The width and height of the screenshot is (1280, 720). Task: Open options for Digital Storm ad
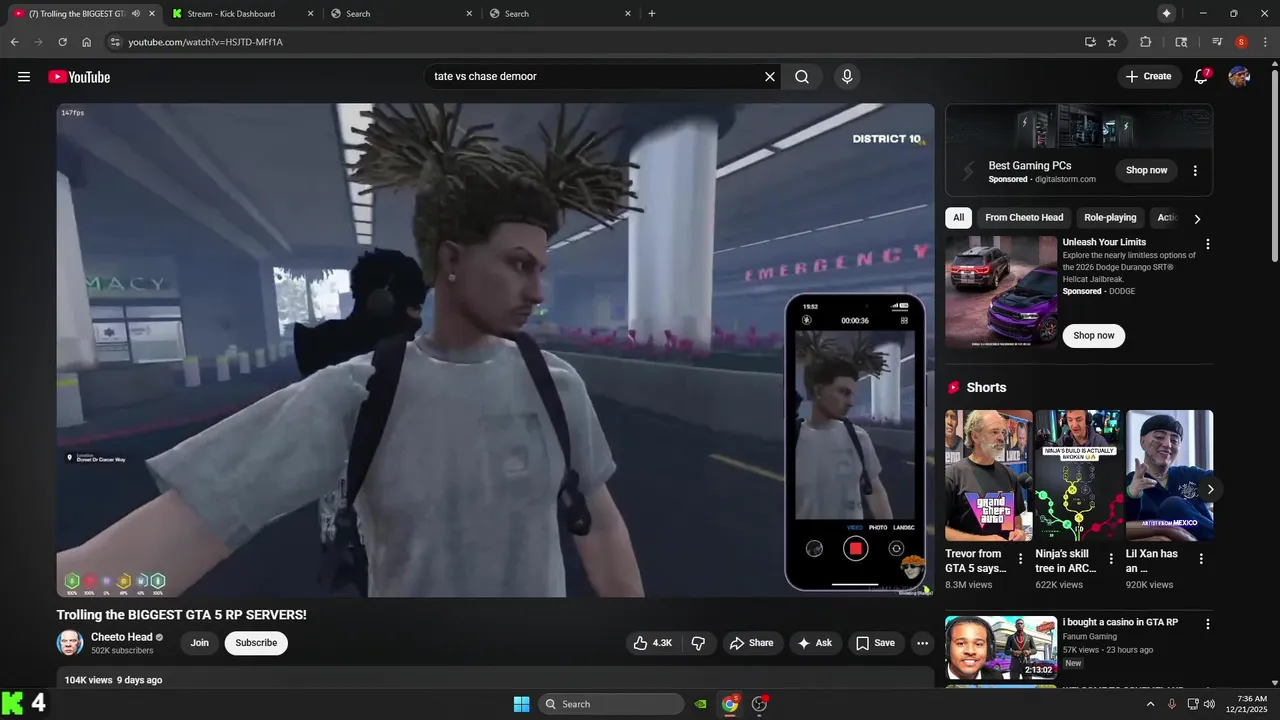tap(1195, 170)
